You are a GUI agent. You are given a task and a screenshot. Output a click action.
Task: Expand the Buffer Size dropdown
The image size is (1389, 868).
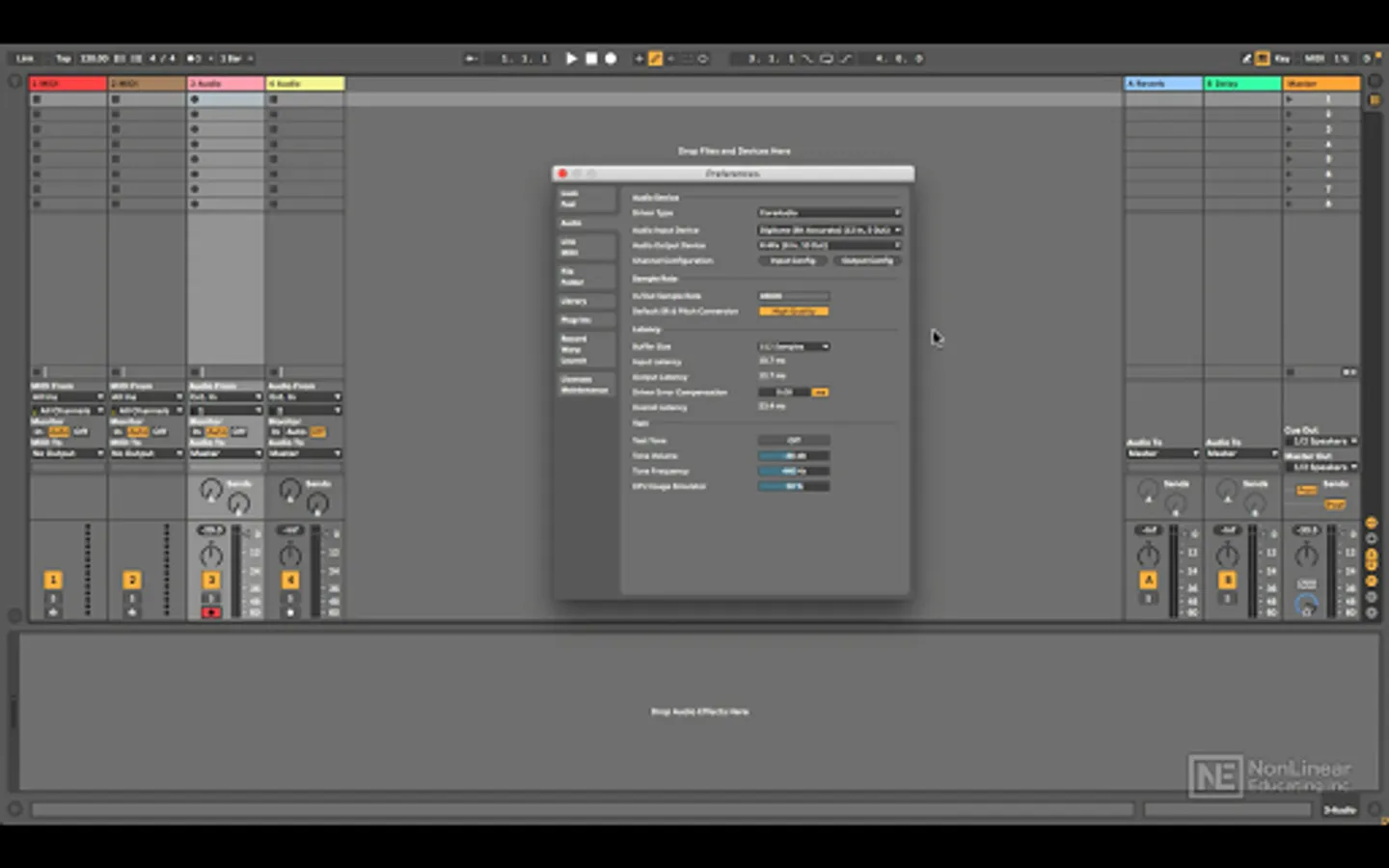point(793,346)
